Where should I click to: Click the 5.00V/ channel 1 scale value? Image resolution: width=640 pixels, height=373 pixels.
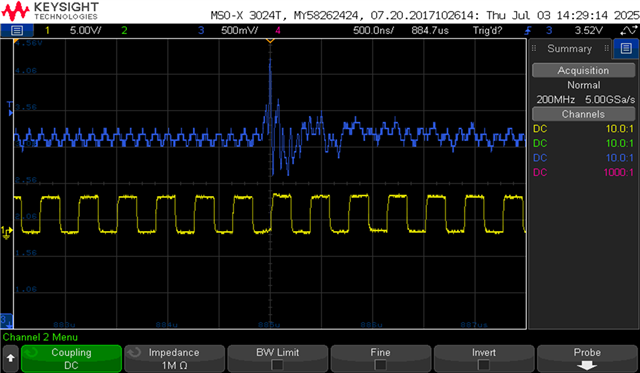[x=86, y=31]
